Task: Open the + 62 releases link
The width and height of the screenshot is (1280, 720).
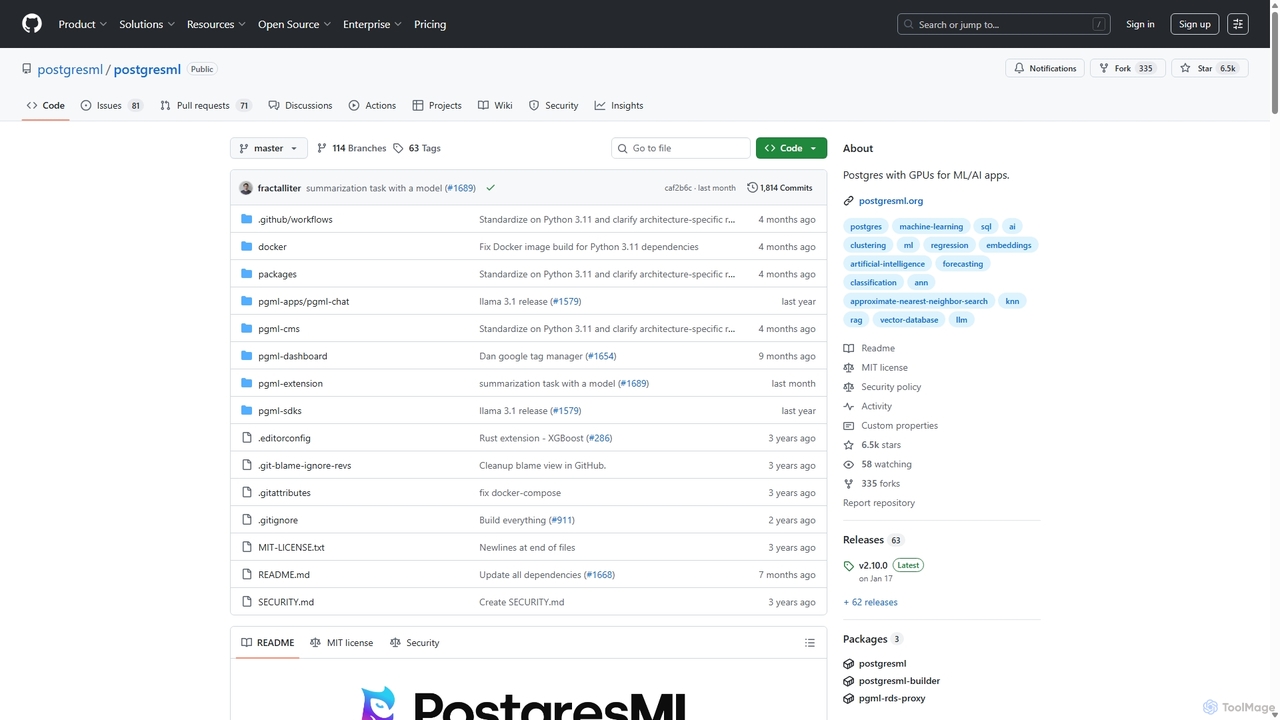Action: pos(870,602)
